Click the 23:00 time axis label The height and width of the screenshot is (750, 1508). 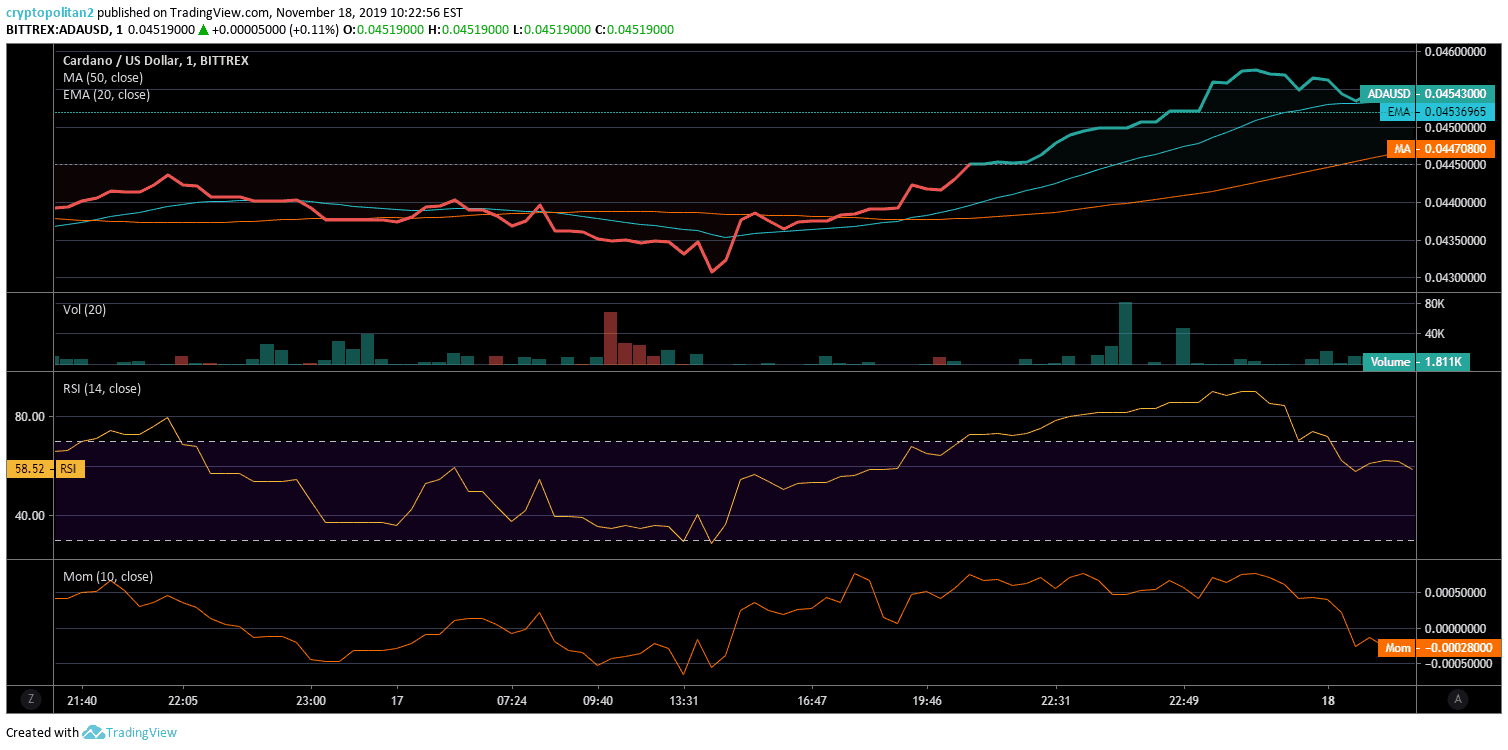[x=311, y=701]
